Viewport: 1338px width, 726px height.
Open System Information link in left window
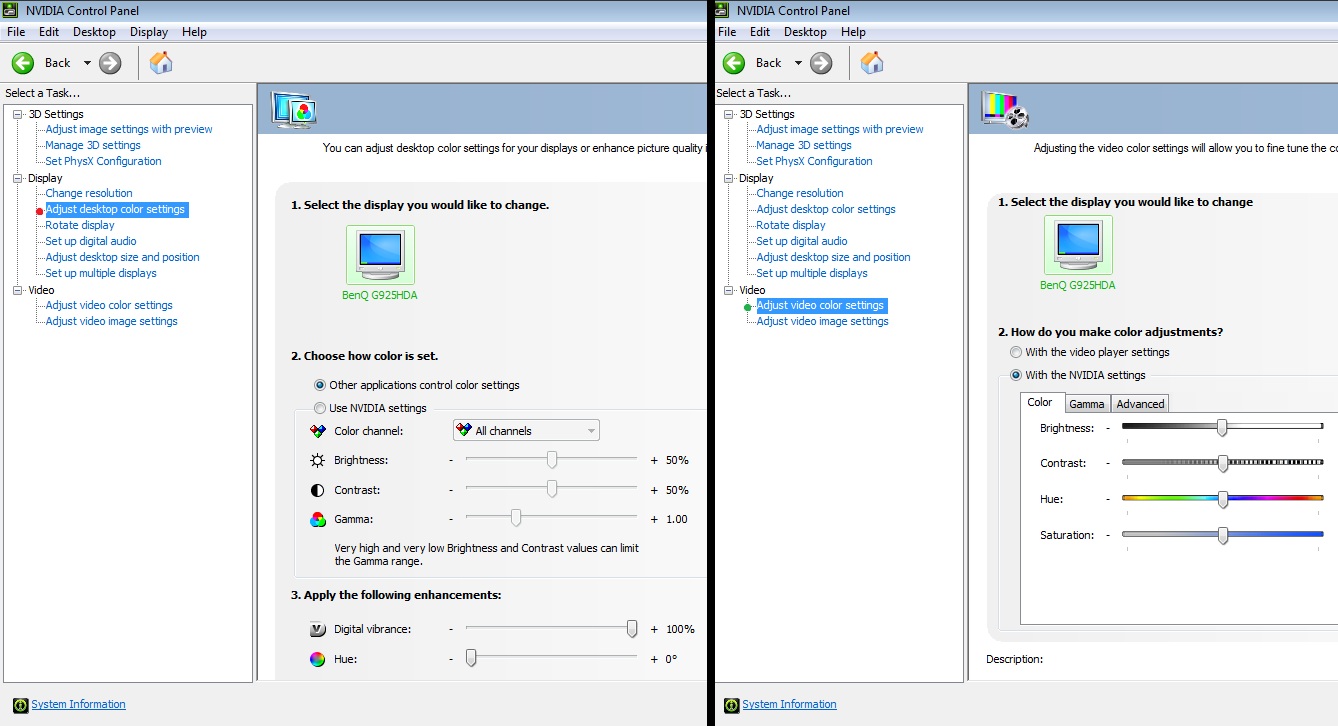tap(78, 704)
